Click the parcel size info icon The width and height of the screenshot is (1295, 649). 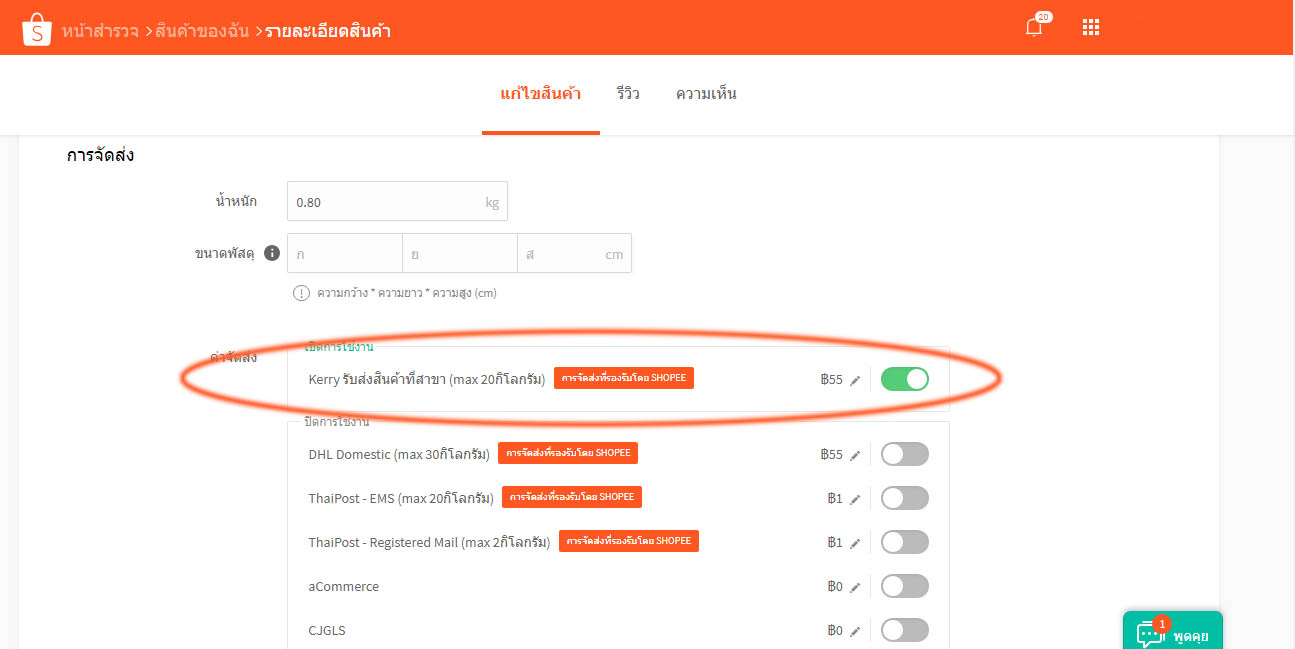271,253
